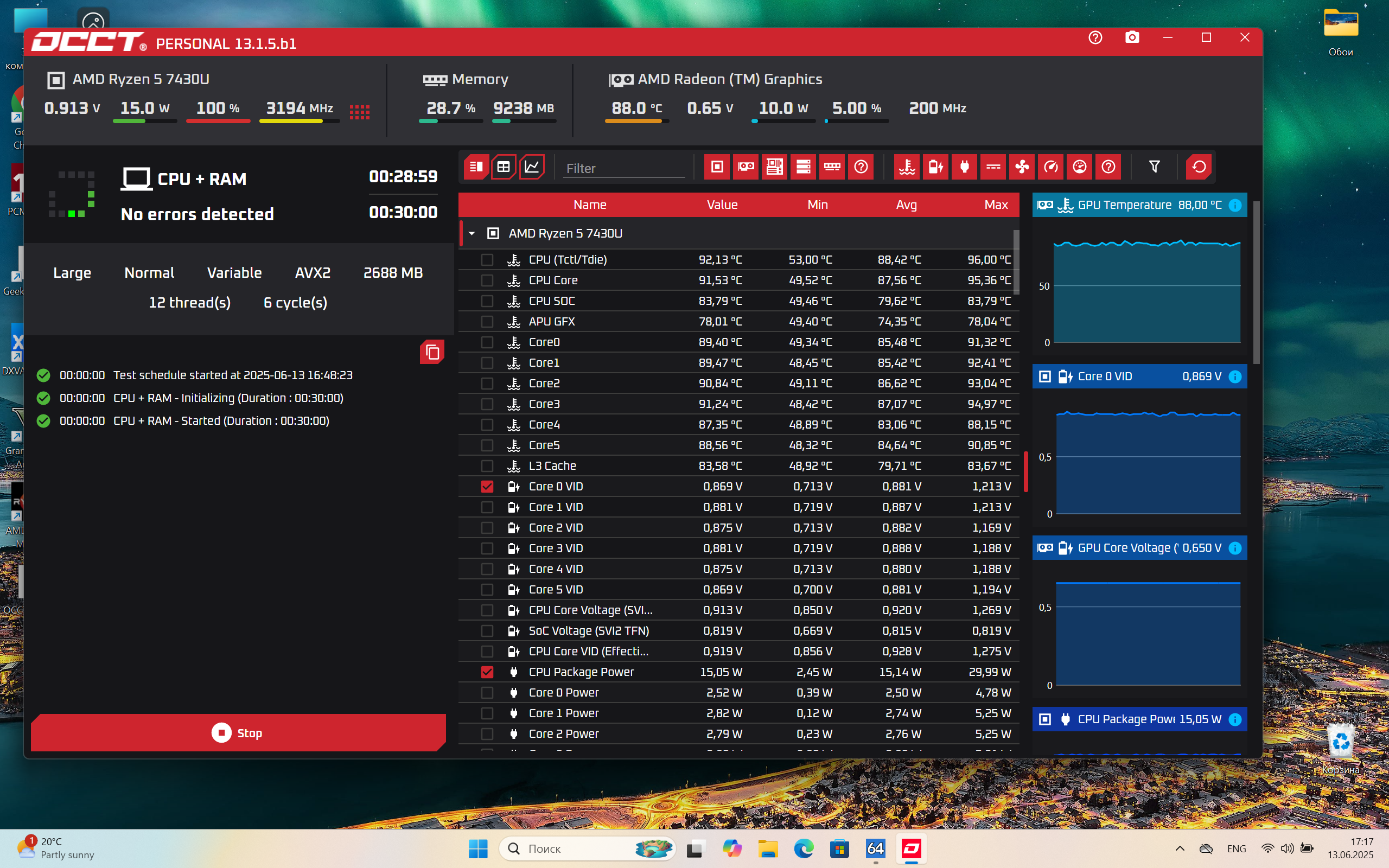Collapse the AMD Ryzen 5 7430U group
The height and width of the screenshot is (868, 1389).
(x=472, y=234)
